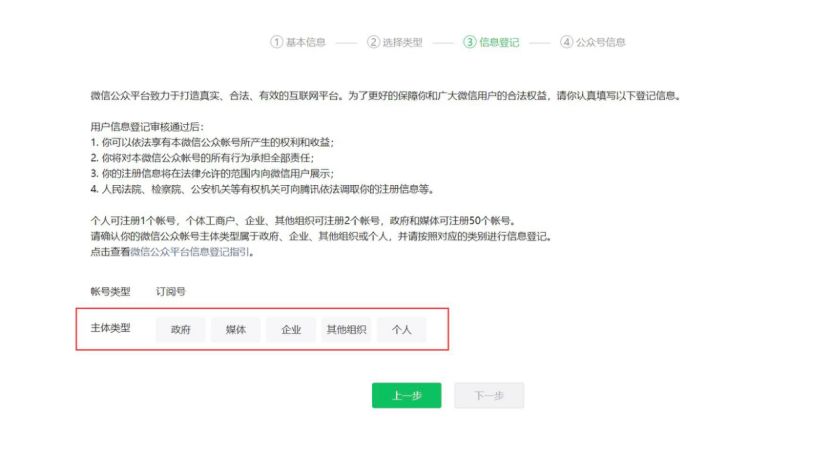Click the 主体类型 label
Screen dimensions: 831x453
coord(110,328)
